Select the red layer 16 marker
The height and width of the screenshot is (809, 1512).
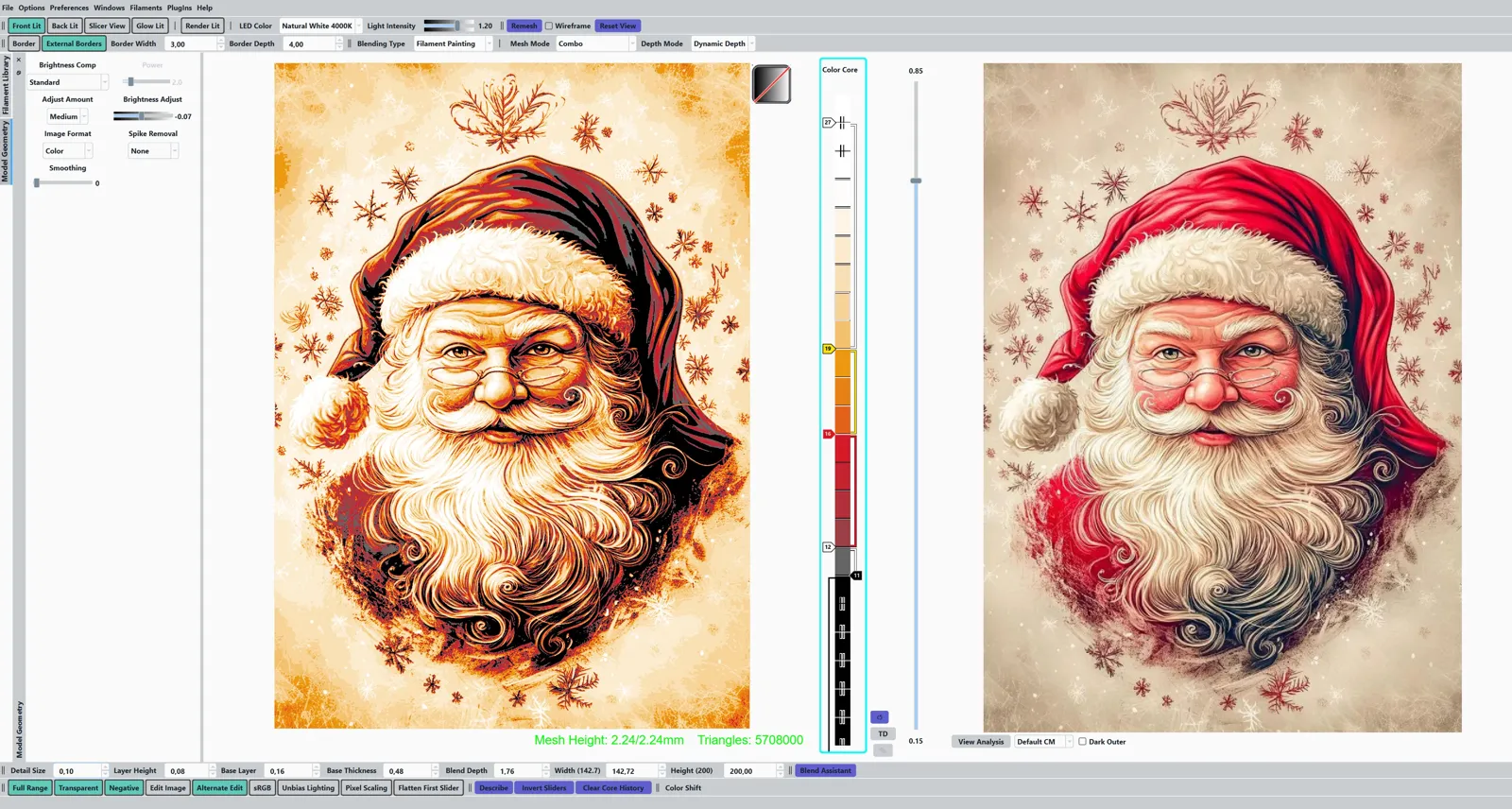point(828,434)
